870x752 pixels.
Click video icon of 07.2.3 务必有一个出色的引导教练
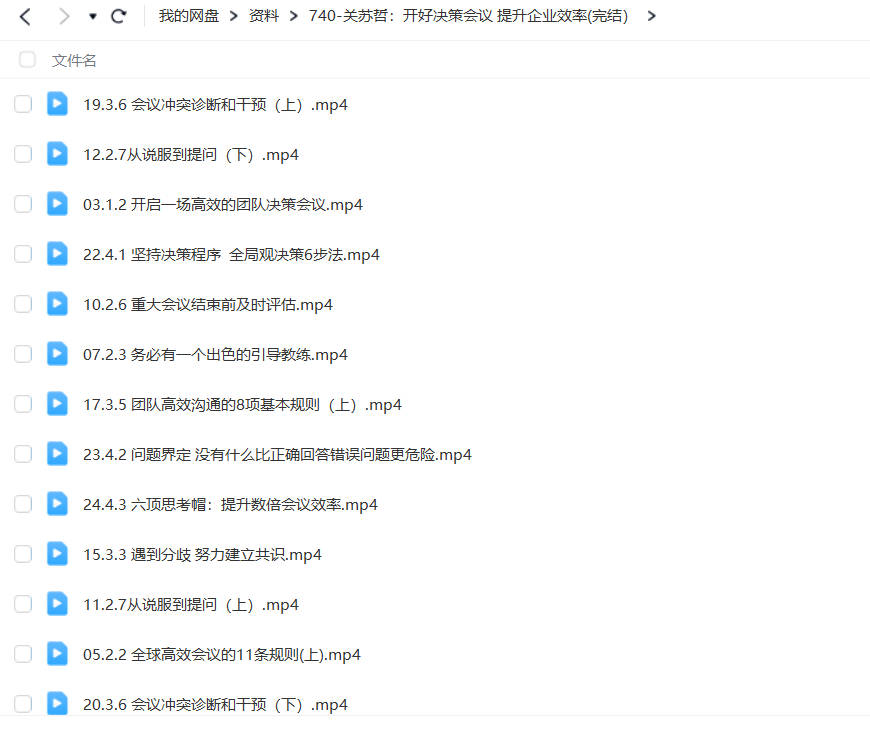pyautogui.click(x=57, y=354)
